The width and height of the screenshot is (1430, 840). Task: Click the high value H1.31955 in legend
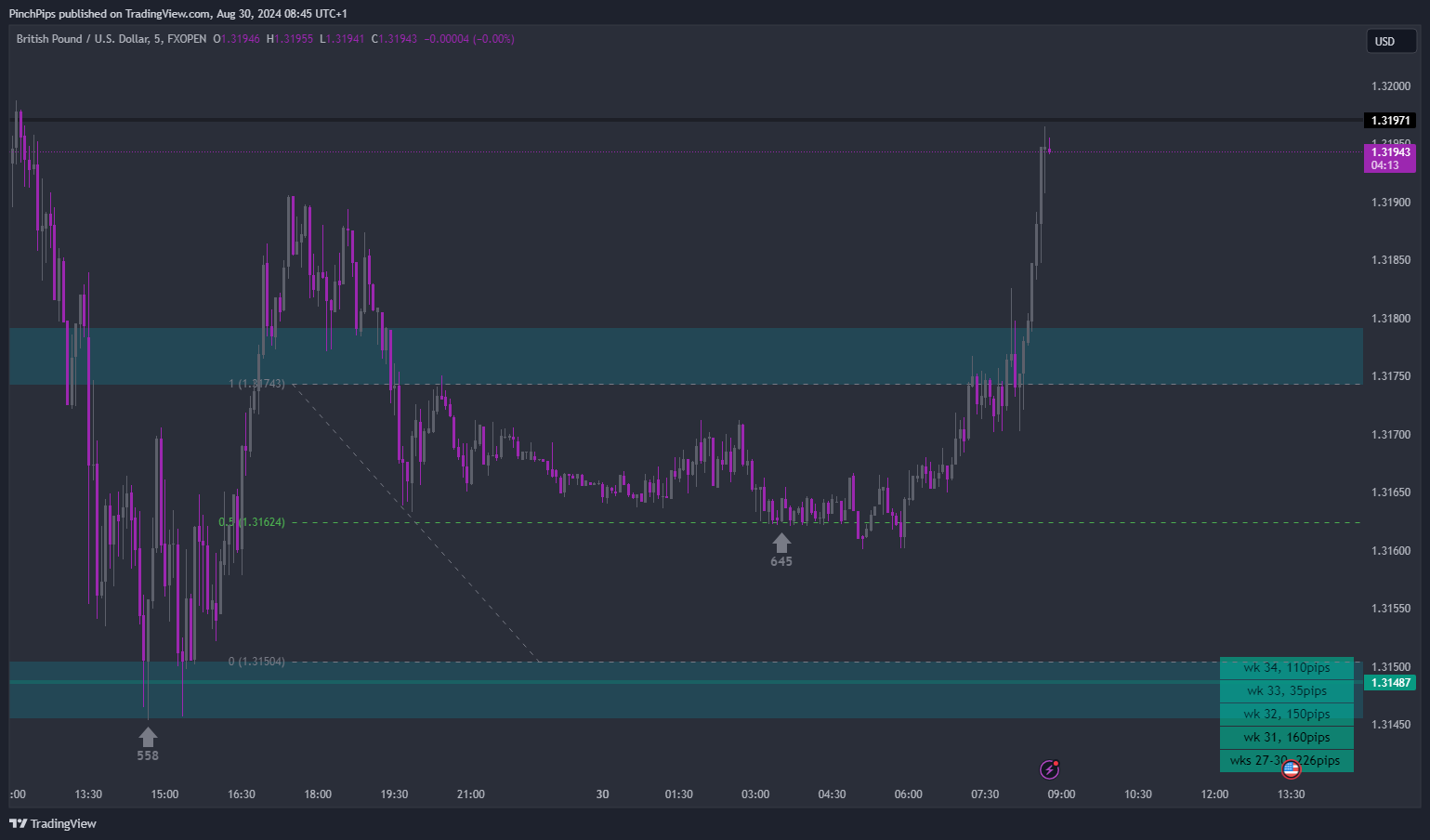290,39
